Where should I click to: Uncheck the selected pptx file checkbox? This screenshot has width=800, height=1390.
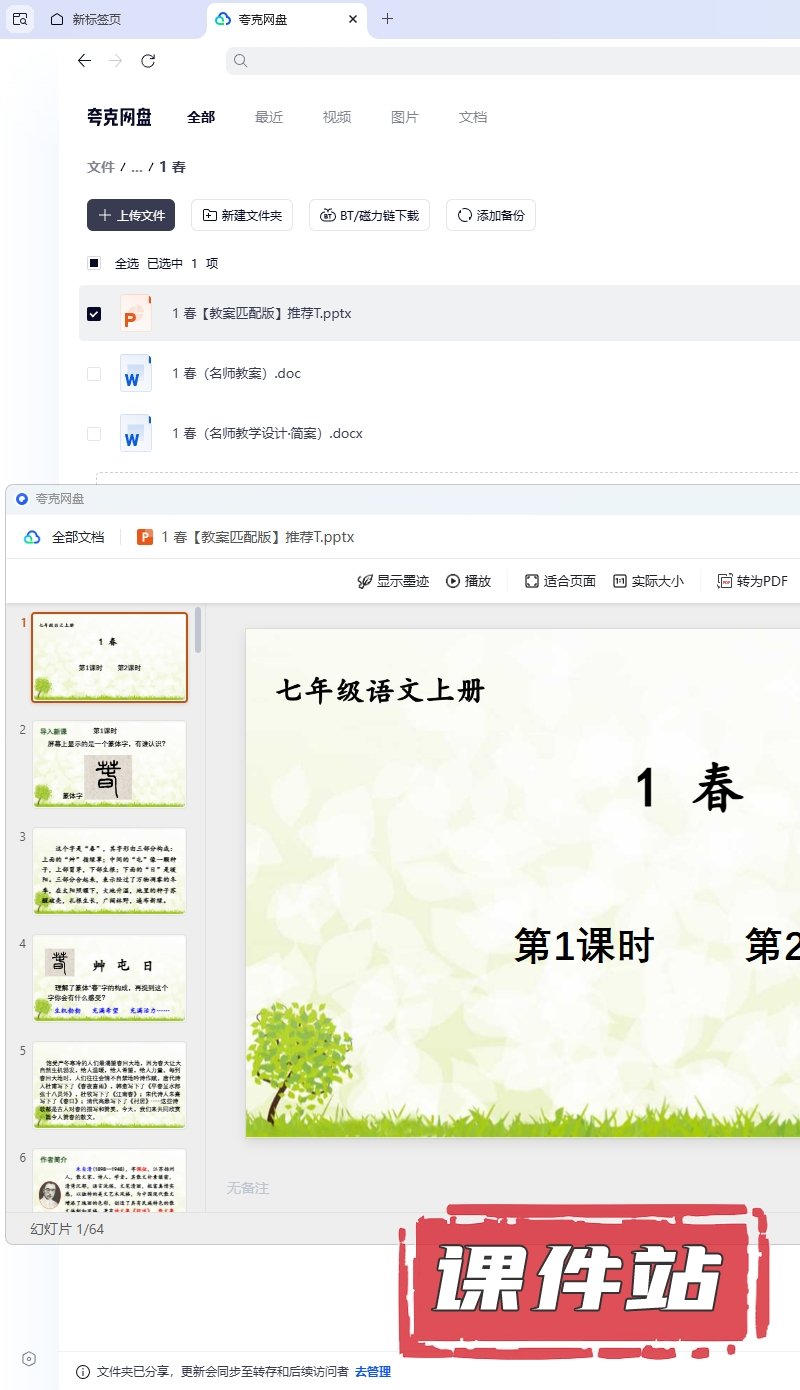coord(94,314)
